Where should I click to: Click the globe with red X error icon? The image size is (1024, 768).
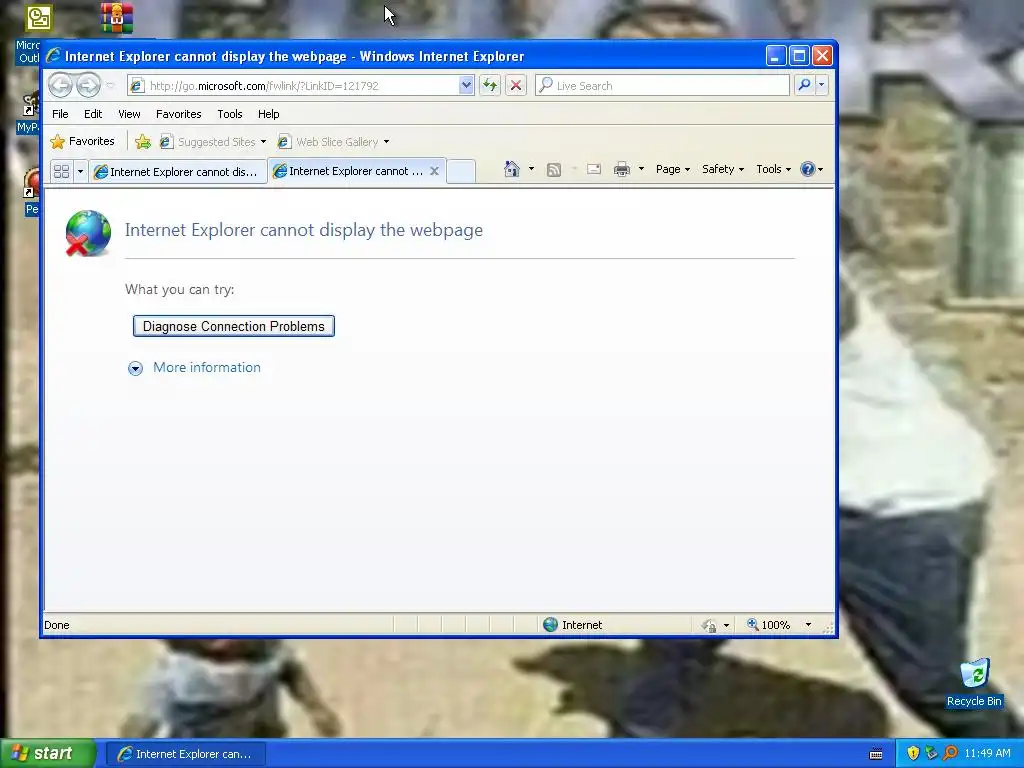pyautogui.click(x=88, y=233)
